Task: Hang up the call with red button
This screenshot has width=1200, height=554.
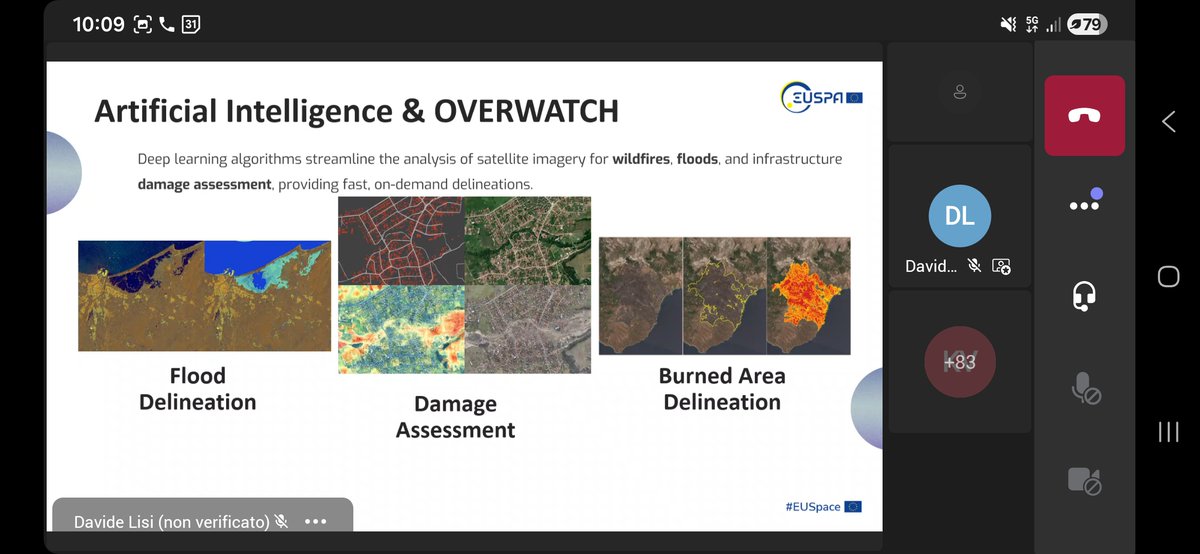Action: click(x=1085, y=115)
